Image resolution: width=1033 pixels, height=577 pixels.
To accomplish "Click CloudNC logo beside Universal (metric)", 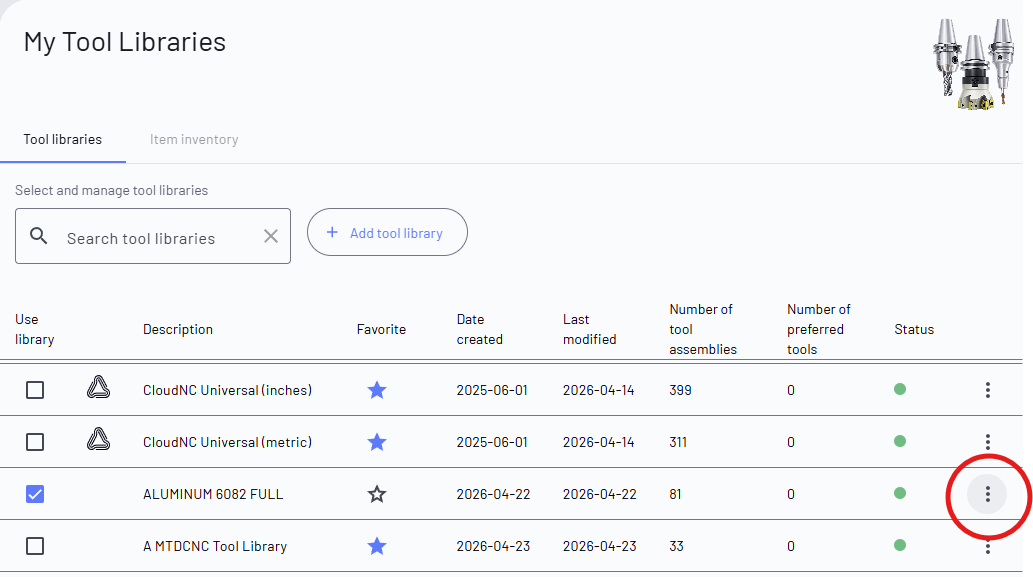I will coord(98,439).
